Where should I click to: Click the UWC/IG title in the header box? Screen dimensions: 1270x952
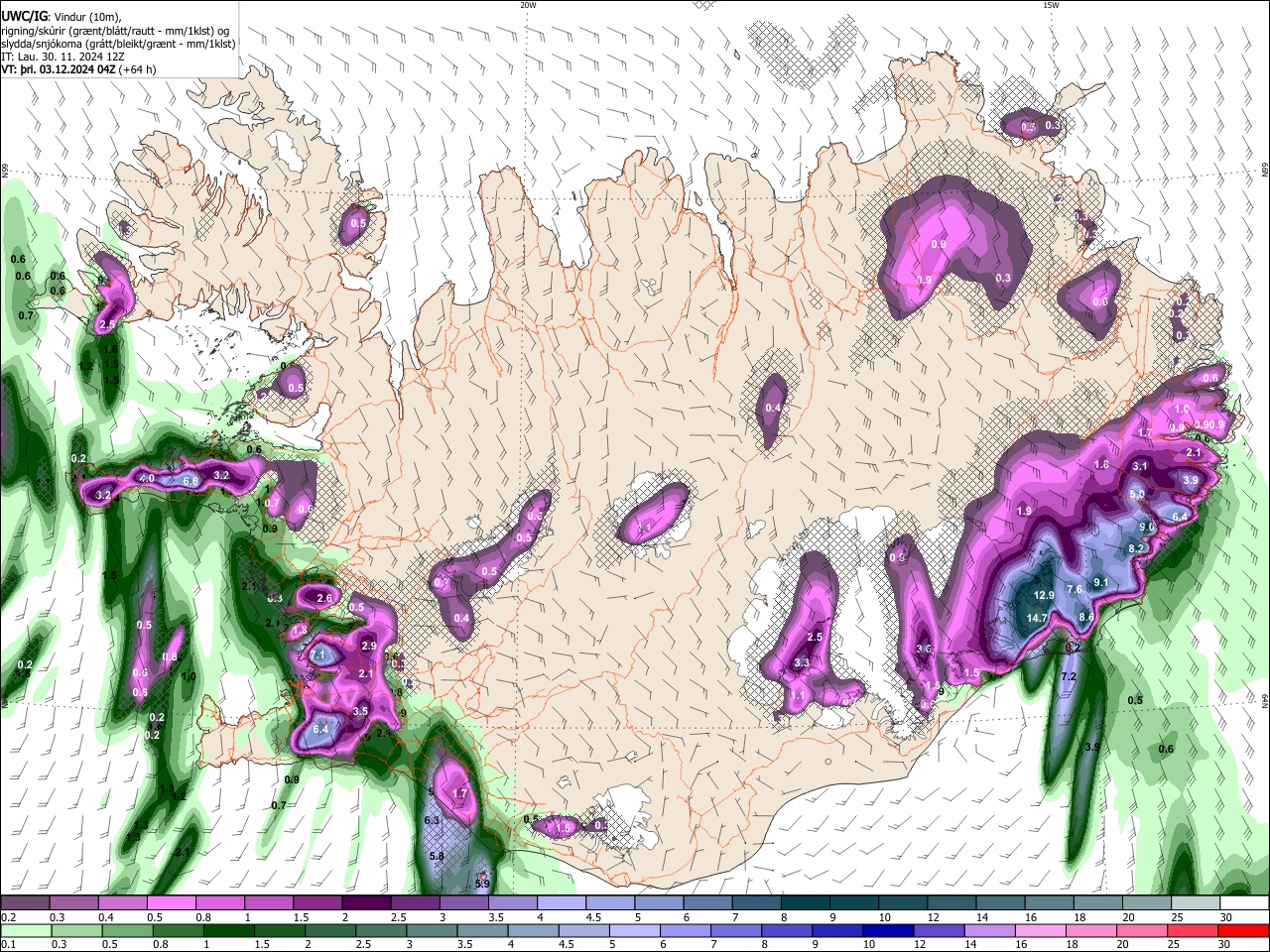[23, 16]
